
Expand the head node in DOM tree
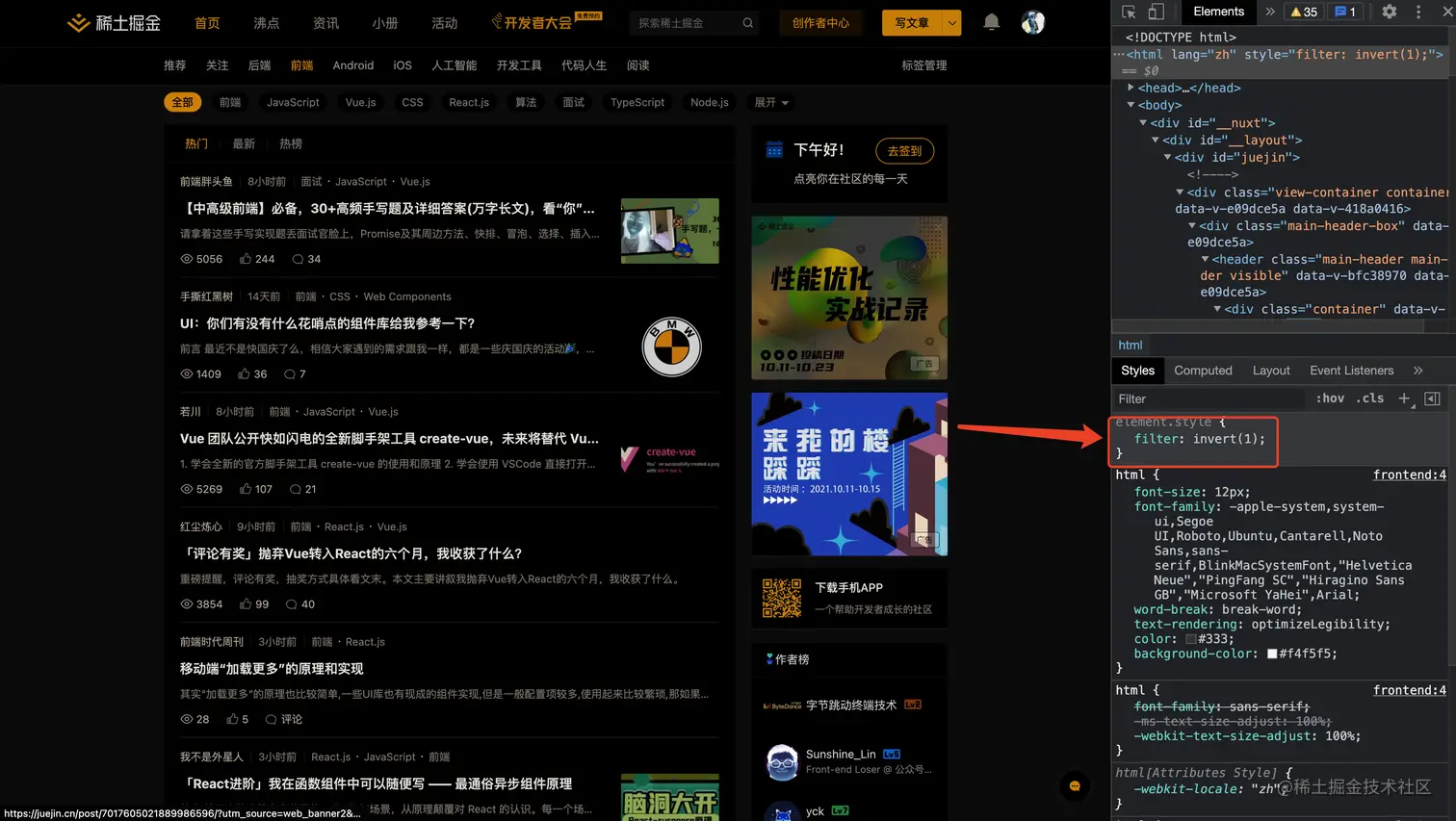[1131, 88]
